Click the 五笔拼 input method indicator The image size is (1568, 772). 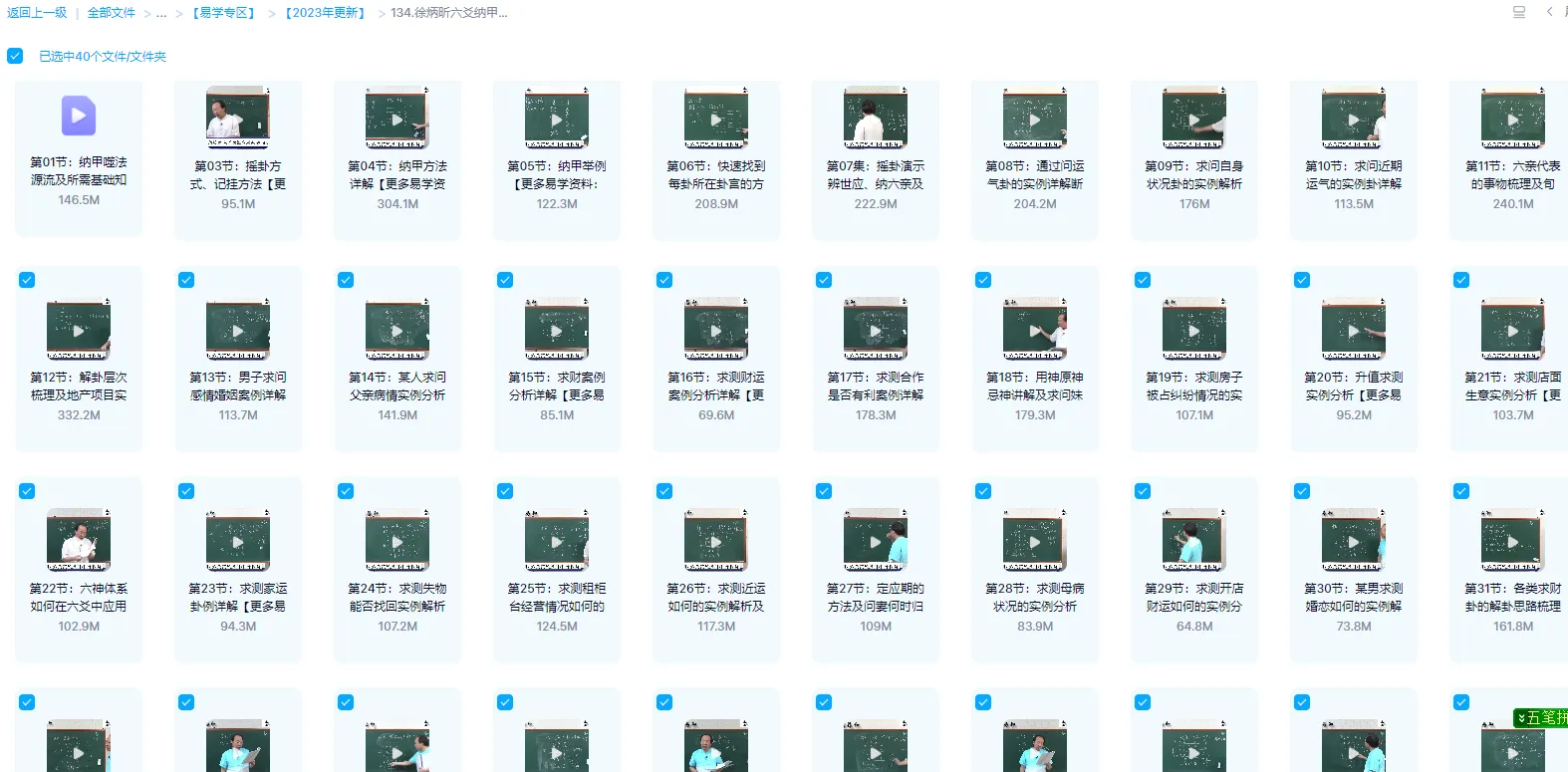click(1541, 717)
